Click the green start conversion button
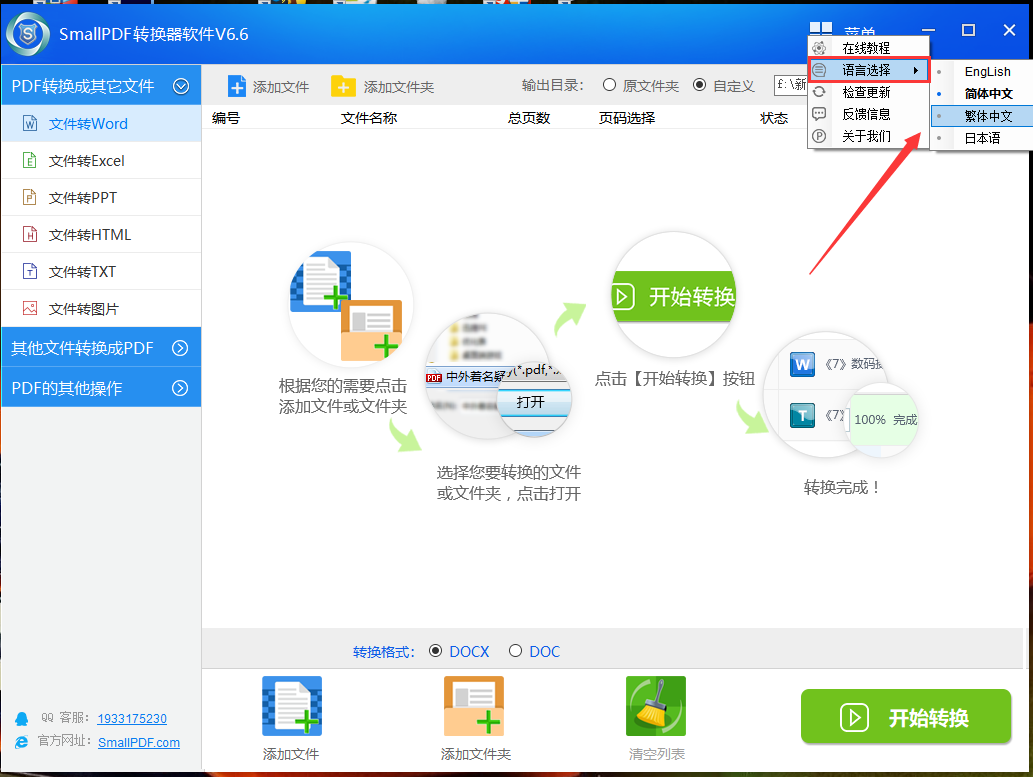 [906, 717]
